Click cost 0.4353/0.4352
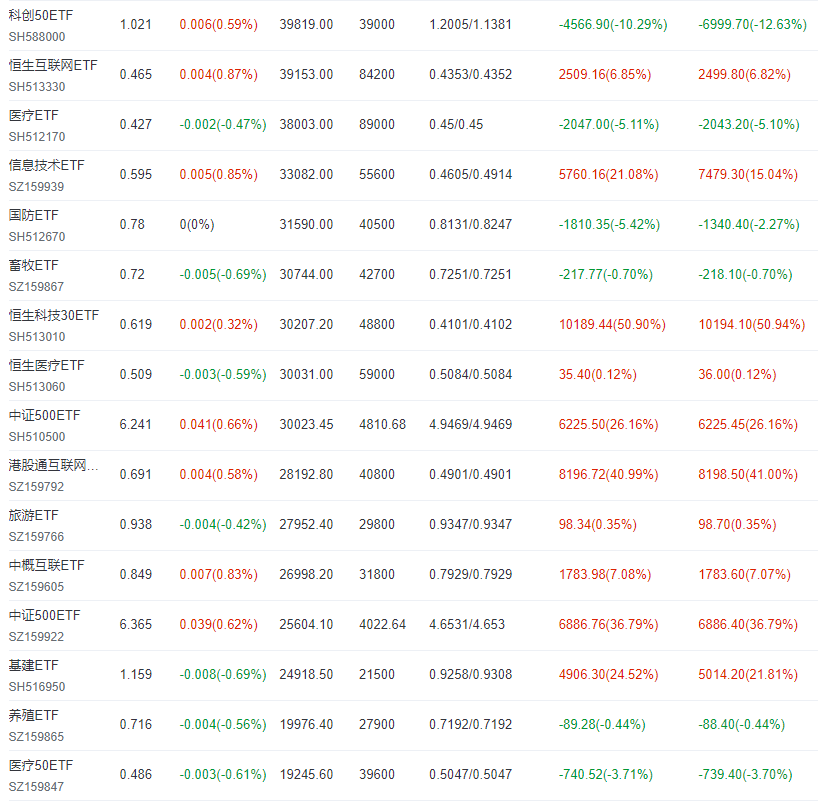The image size is (818, 801). tap(471, 75)
